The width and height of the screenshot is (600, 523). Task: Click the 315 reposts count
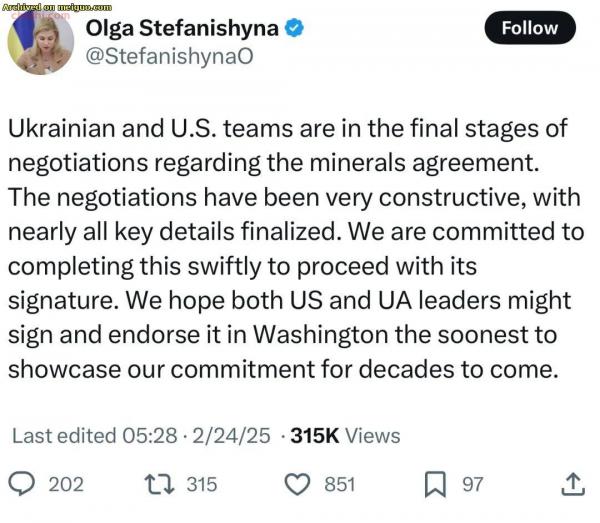coord(202,484)
